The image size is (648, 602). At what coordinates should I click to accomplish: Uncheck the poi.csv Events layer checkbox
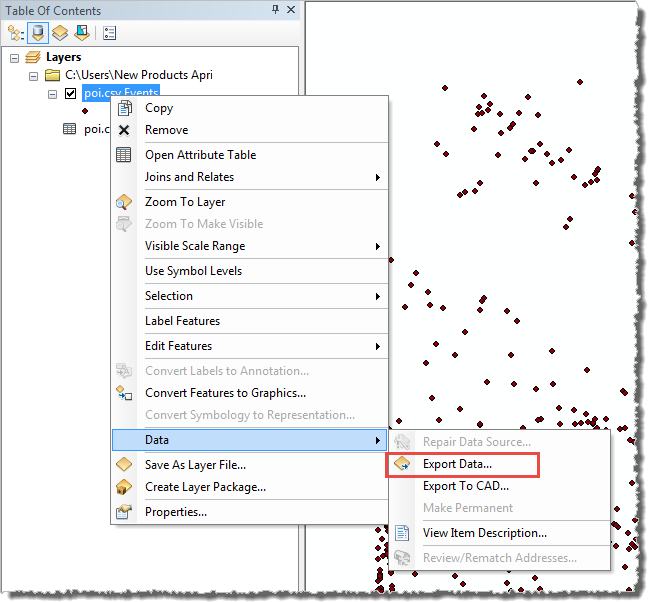[x=70, y=93]
